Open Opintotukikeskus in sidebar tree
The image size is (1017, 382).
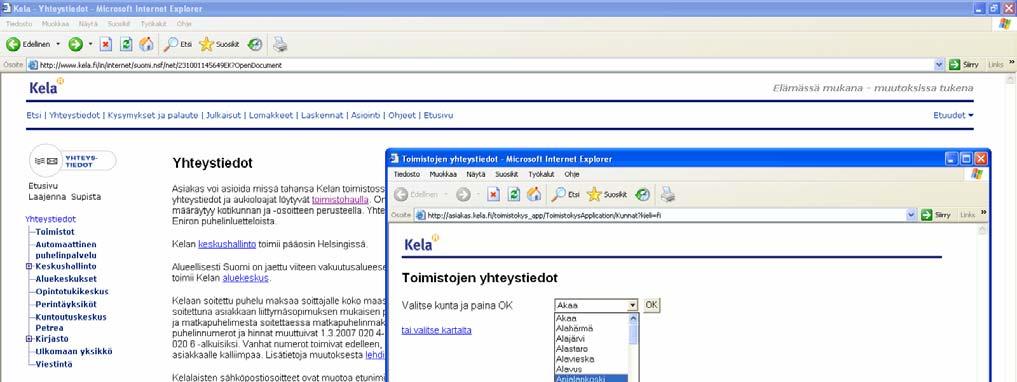(72, 292)
